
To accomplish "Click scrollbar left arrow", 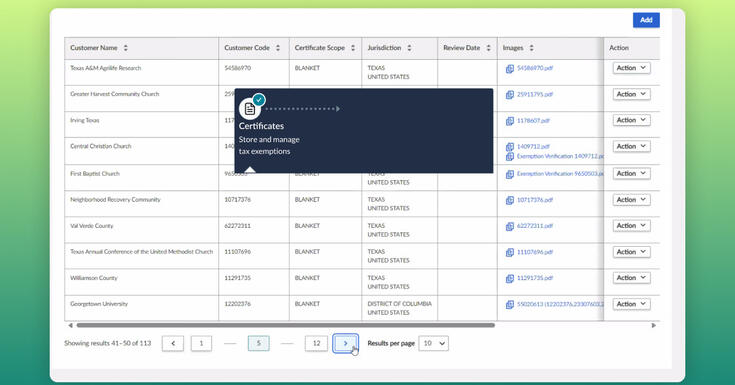I will pyautogui.click(x=70, y=325).
